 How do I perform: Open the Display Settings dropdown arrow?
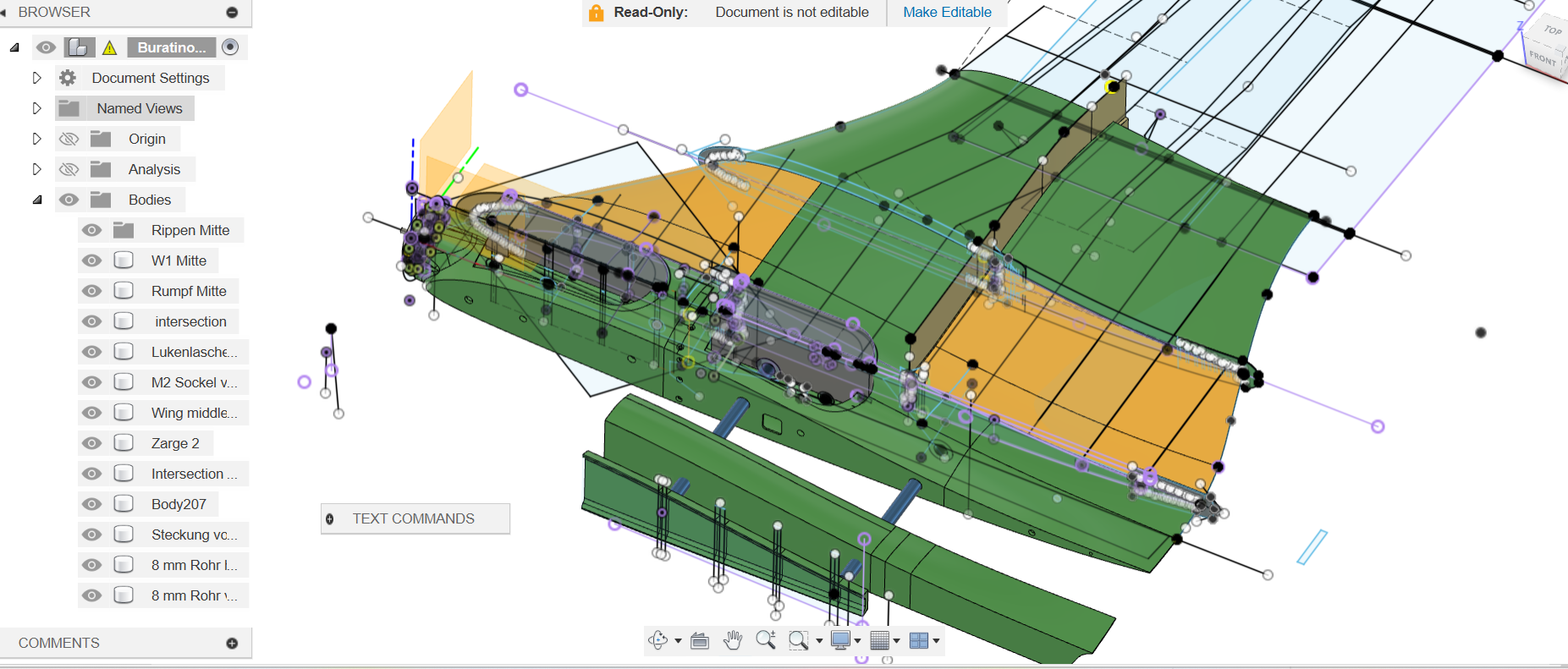pyautogui.click(x=858, y=641)
